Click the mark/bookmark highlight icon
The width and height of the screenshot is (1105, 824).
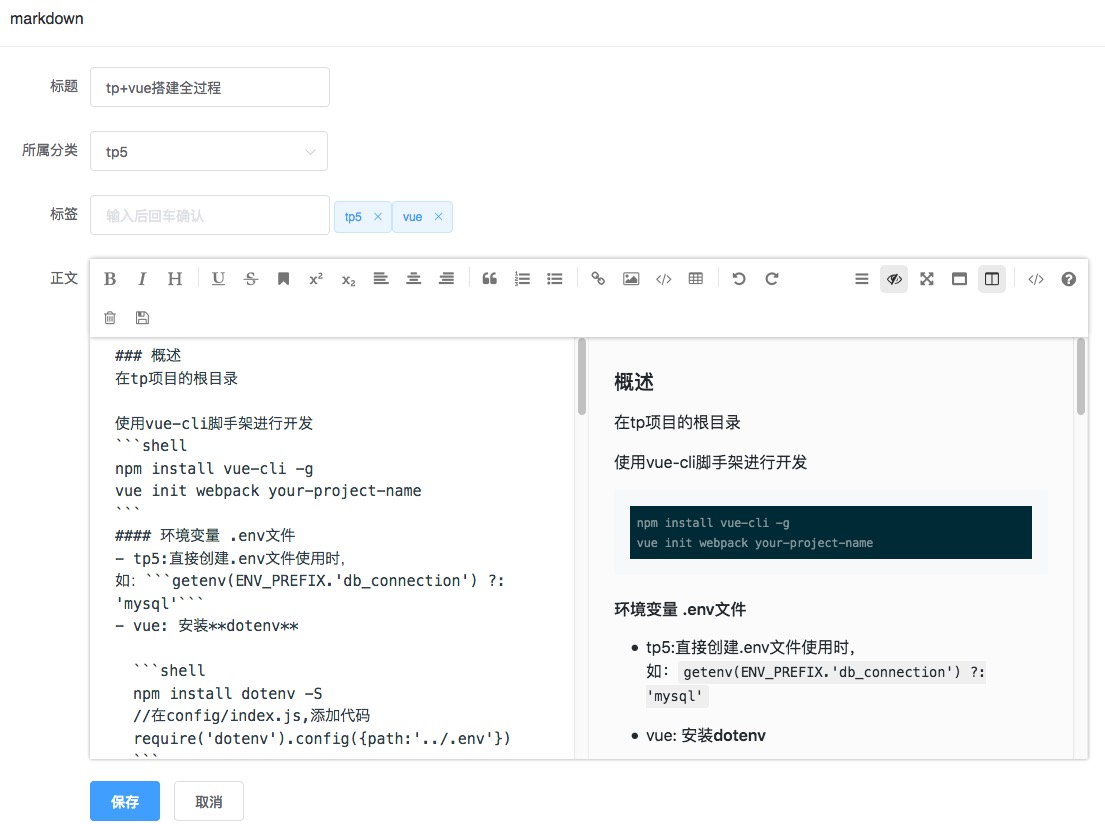283,279
